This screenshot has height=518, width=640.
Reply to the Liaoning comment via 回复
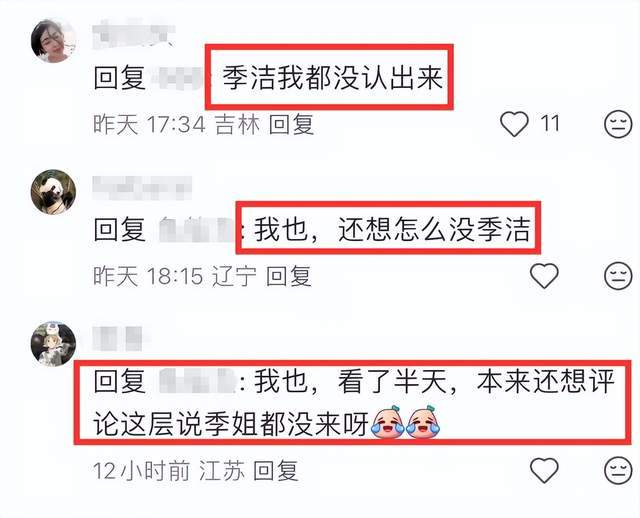pos(289,276)
